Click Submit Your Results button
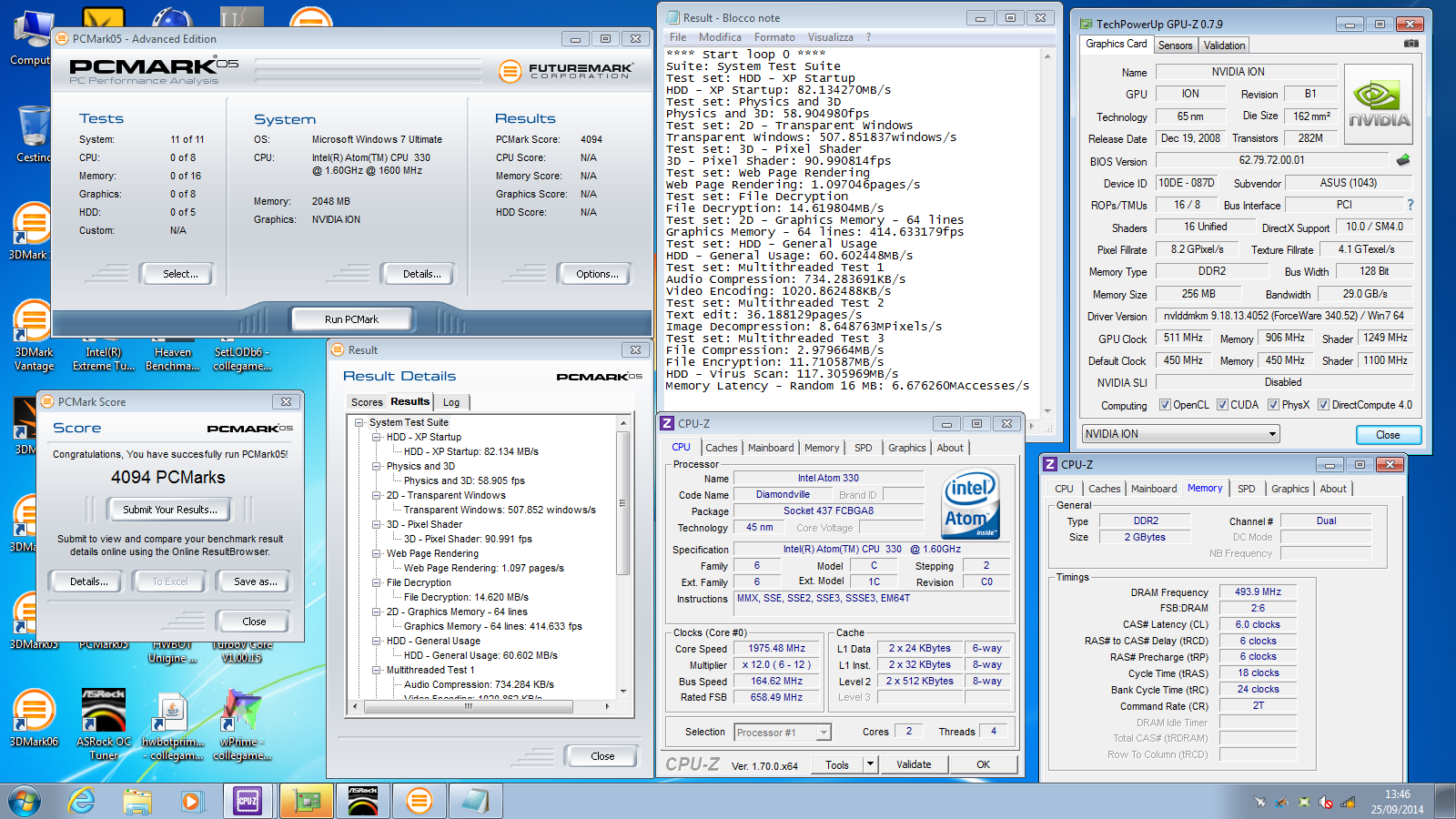Image resolution: width=1456 pixels, height=819 pixels. (170, 510)
